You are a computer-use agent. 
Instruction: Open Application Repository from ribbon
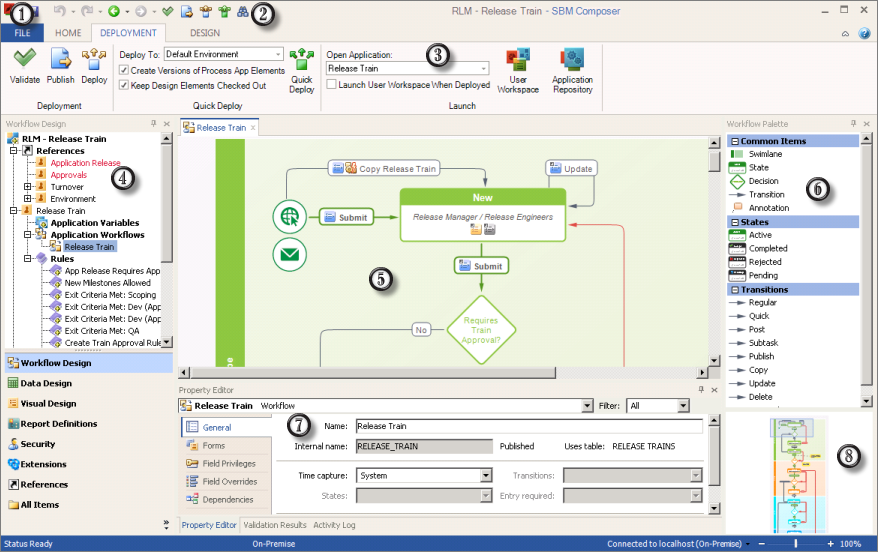pyautogui.click(x=572, y=70)
